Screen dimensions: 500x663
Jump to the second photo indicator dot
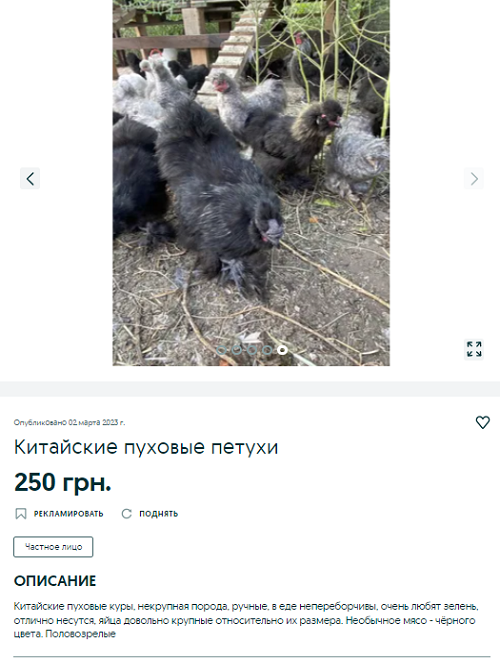(237, 350)
